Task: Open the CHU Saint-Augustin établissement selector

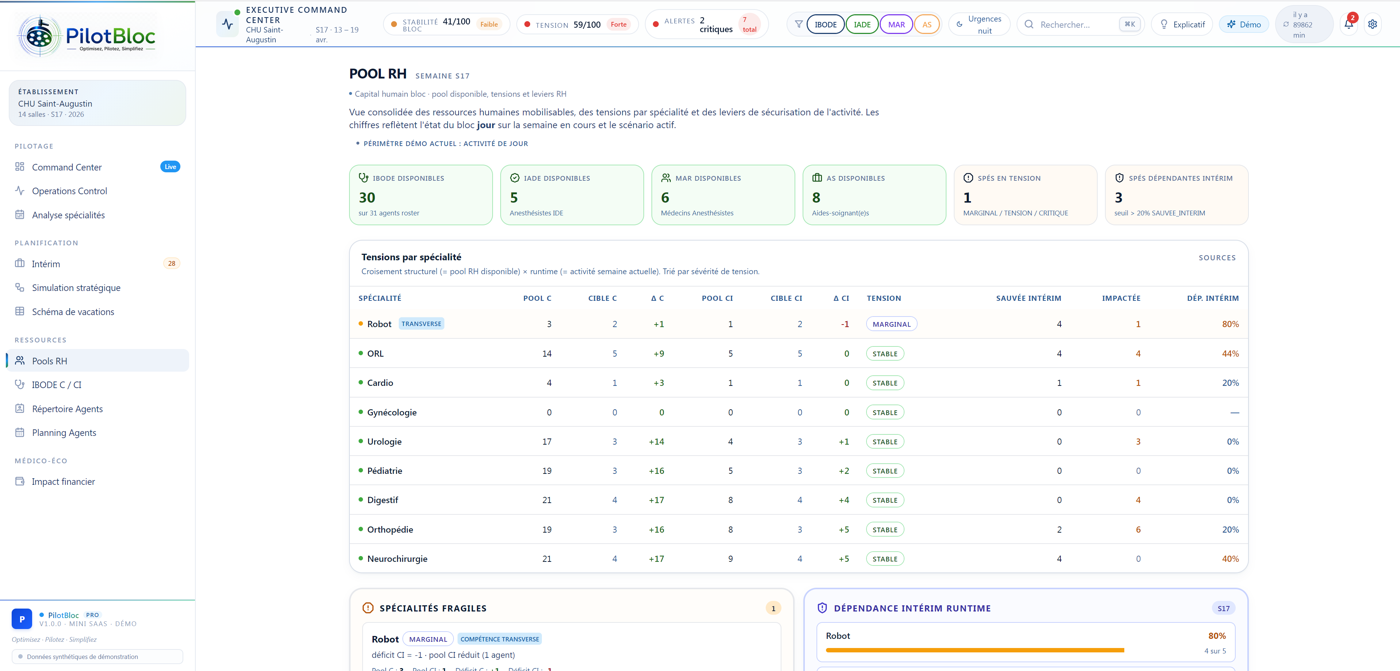Action: [x=97, y=103]
